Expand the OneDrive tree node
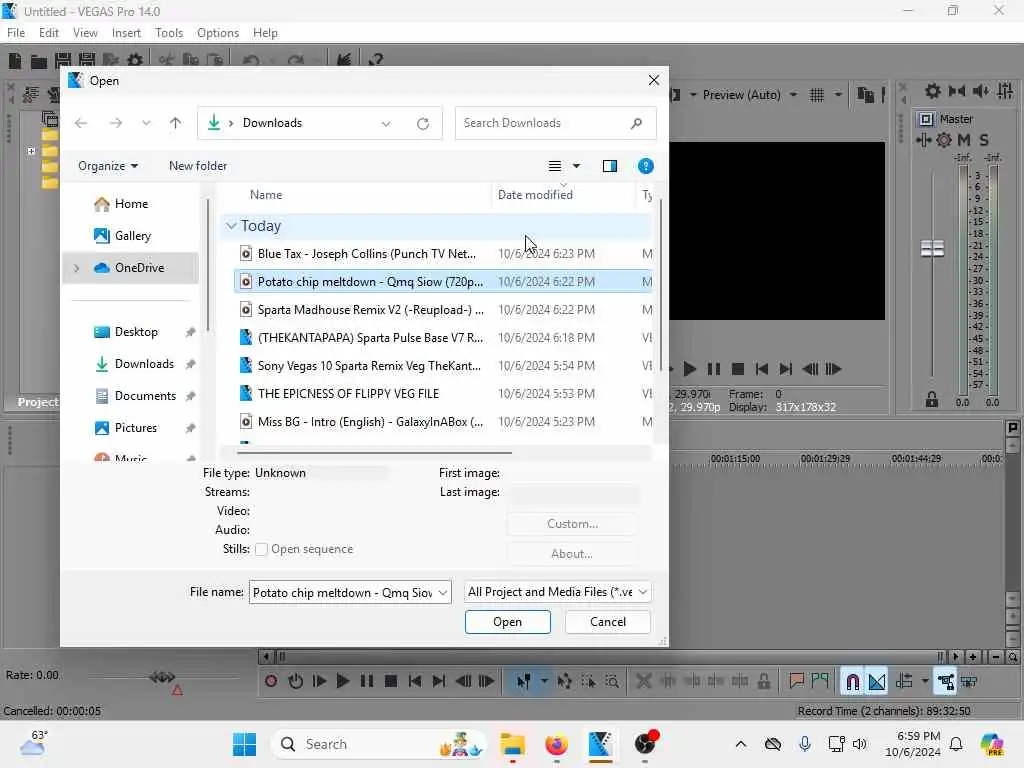The image size is (1024, 768). coord(76,268)
